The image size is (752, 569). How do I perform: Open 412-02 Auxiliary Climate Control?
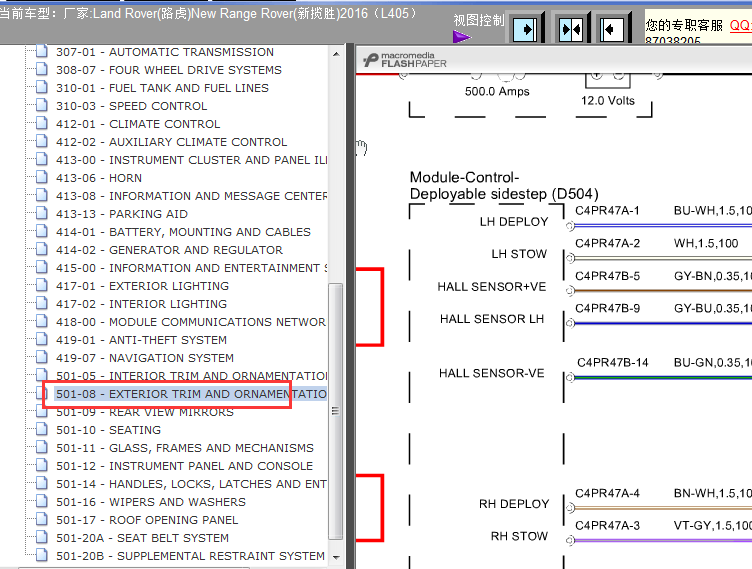click(x=172, y=142)
